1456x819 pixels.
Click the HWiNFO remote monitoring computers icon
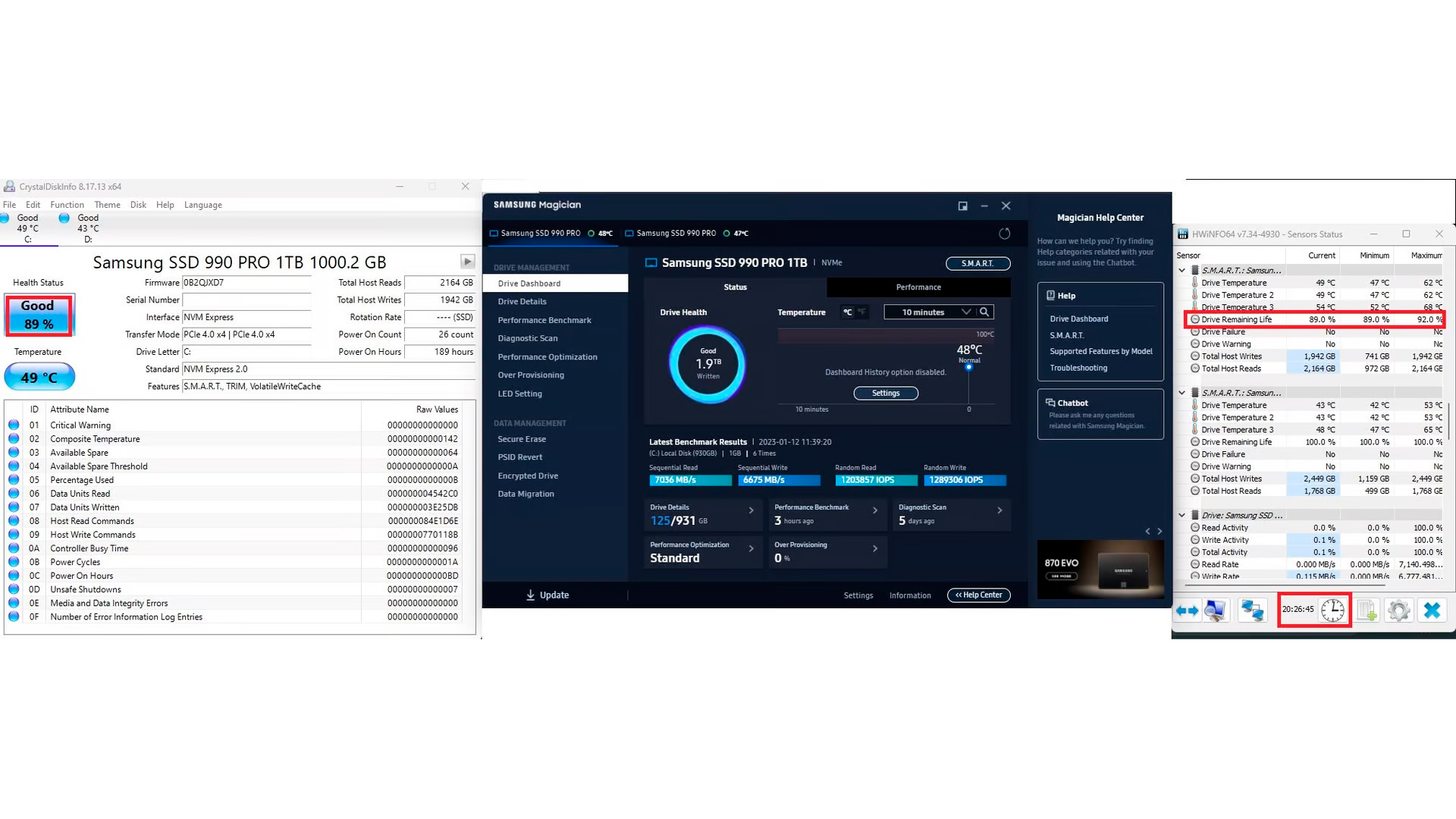tap(1252, 610)
